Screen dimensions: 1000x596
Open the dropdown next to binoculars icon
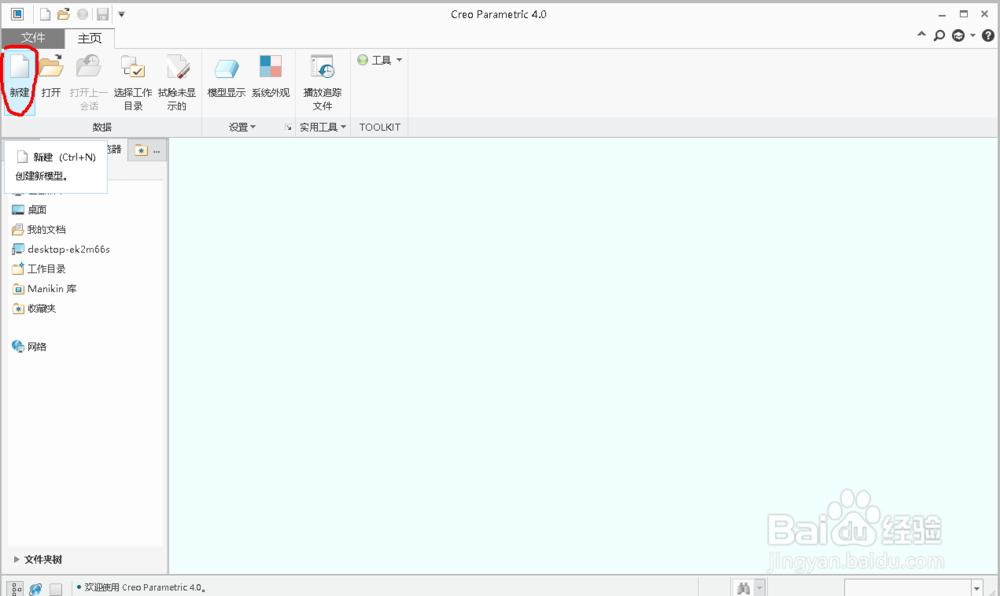point(760,588)
